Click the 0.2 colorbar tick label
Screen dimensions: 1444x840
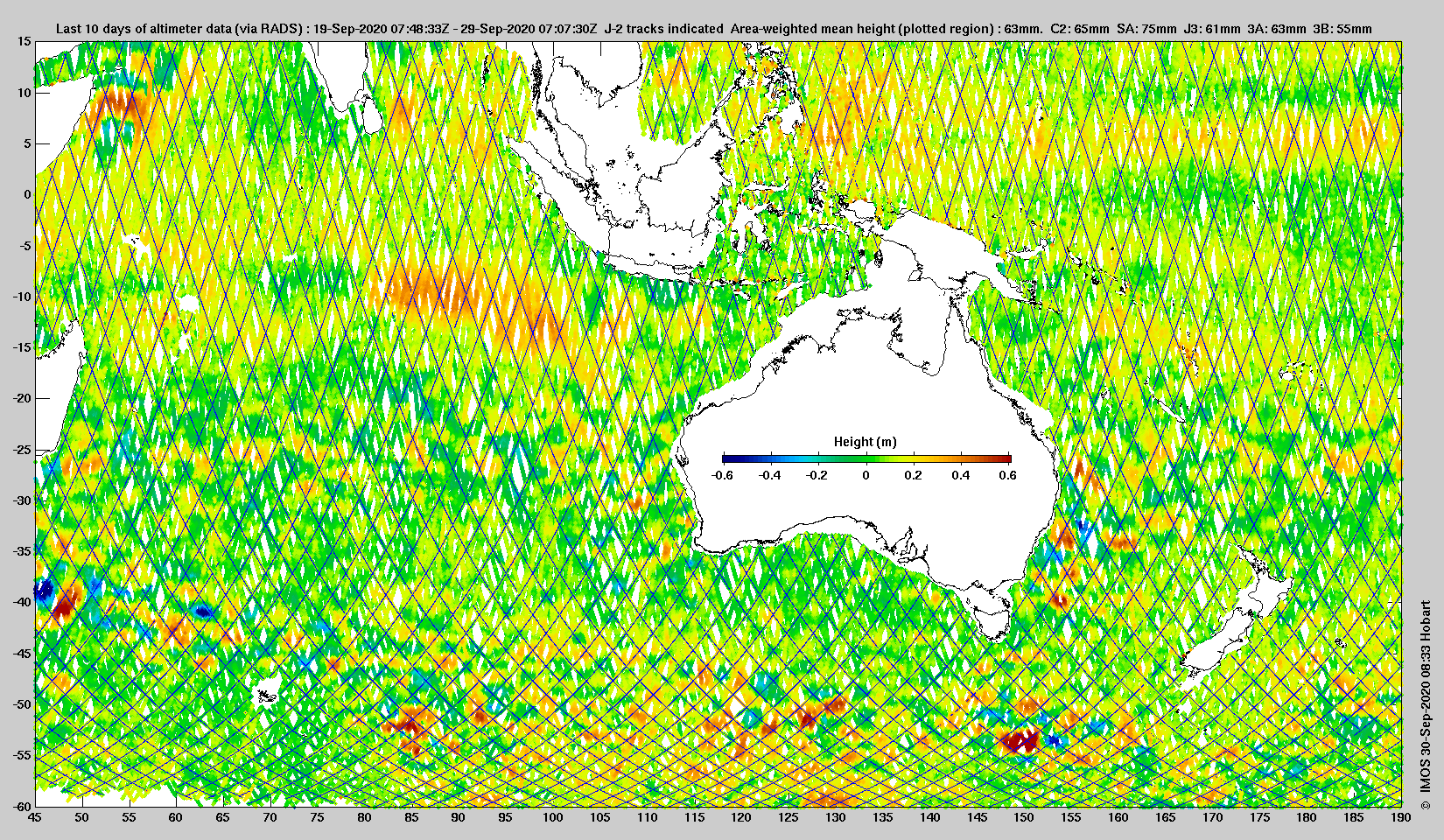point(914,475)
